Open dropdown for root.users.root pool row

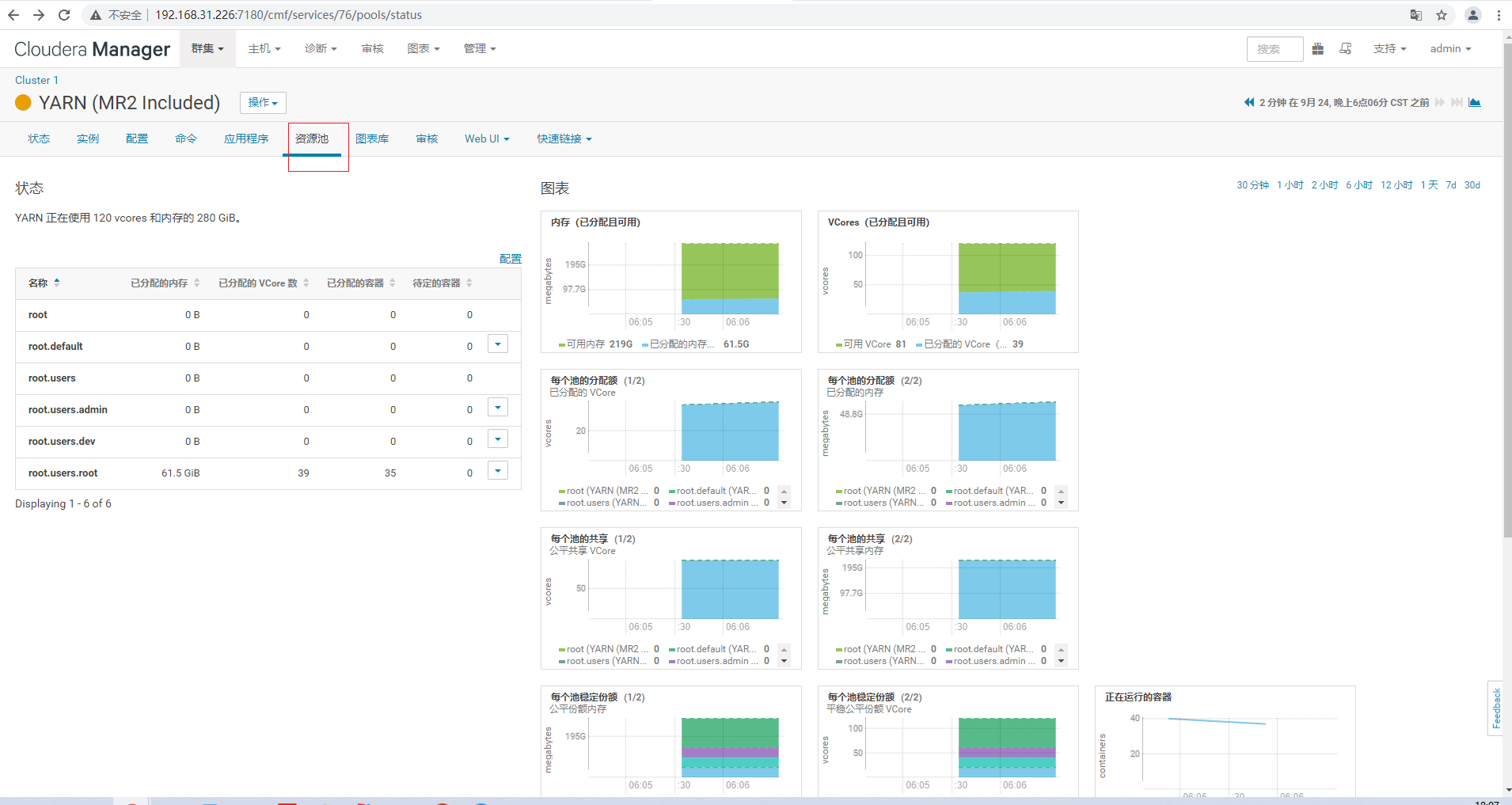[498, 471]
